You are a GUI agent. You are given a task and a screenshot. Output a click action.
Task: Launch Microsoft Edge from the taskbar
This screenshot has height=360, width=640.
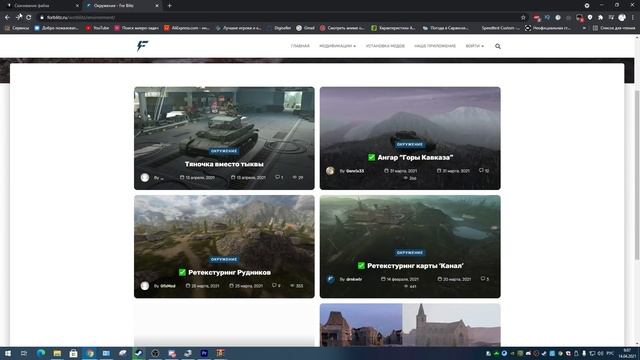41,353
